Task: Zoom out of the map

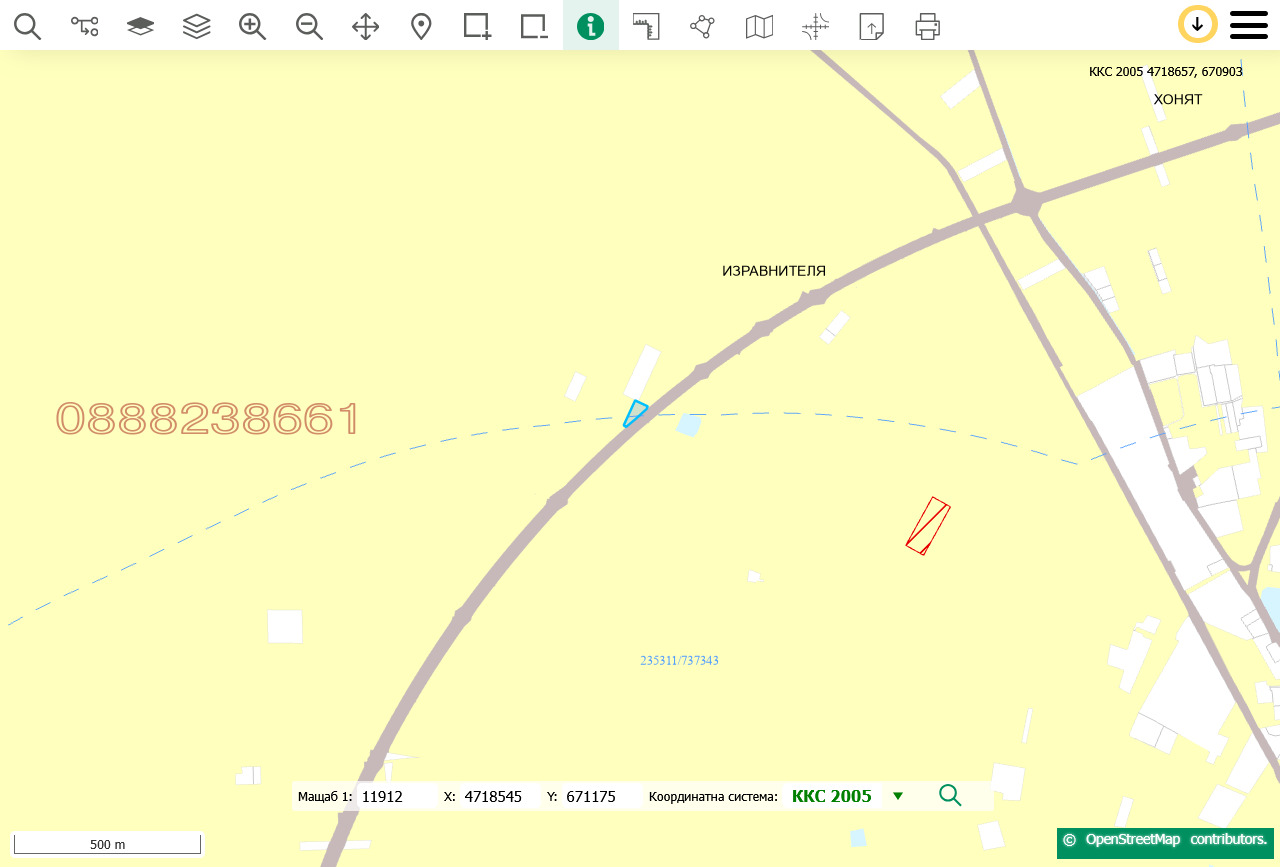Action: [x=309, y=26]
